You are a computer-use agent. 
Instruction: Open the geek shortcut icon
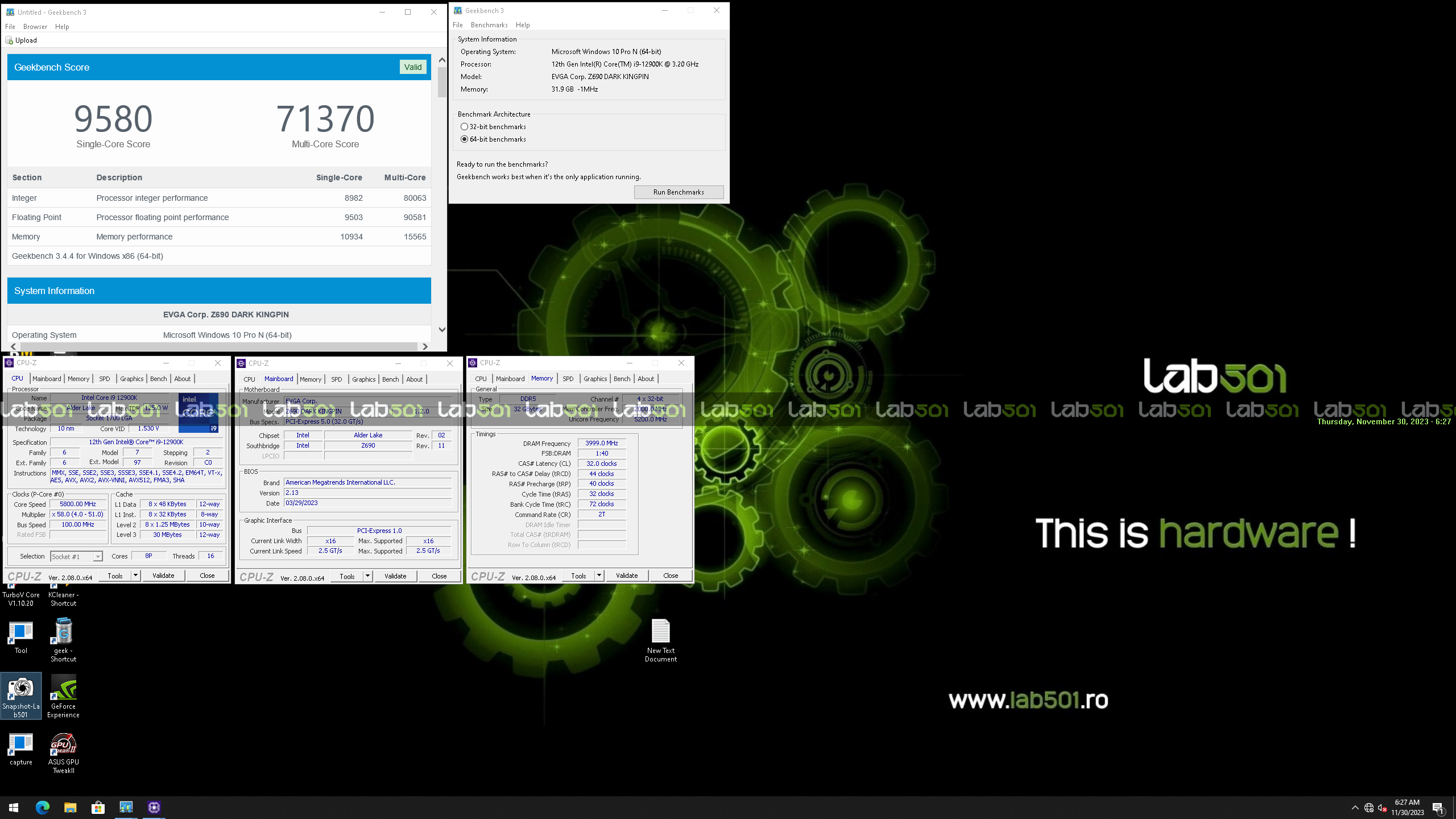coord(63,640)
